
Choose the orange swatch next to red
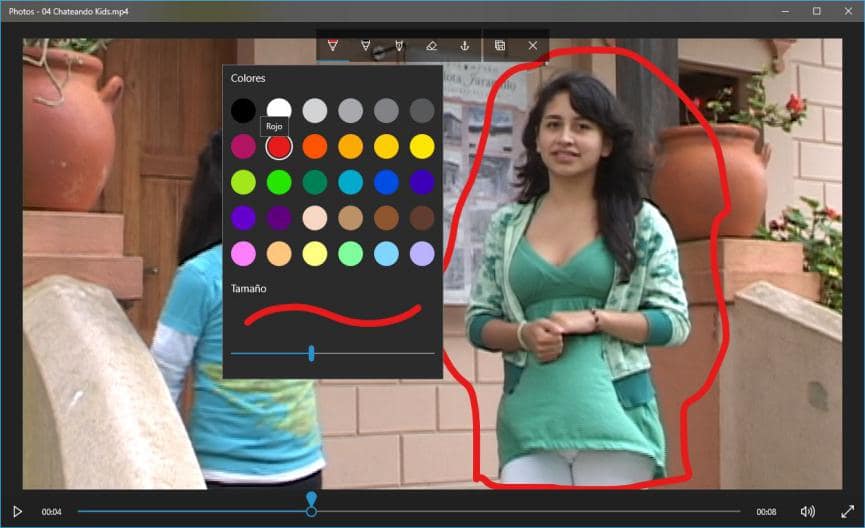[x=315, y=146]
